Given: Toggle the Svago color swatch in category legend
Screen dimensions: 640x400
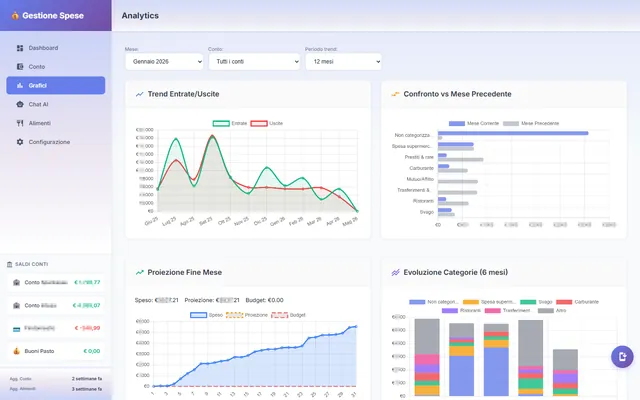Looking at the screenshot, I should (x=528, y=302).
